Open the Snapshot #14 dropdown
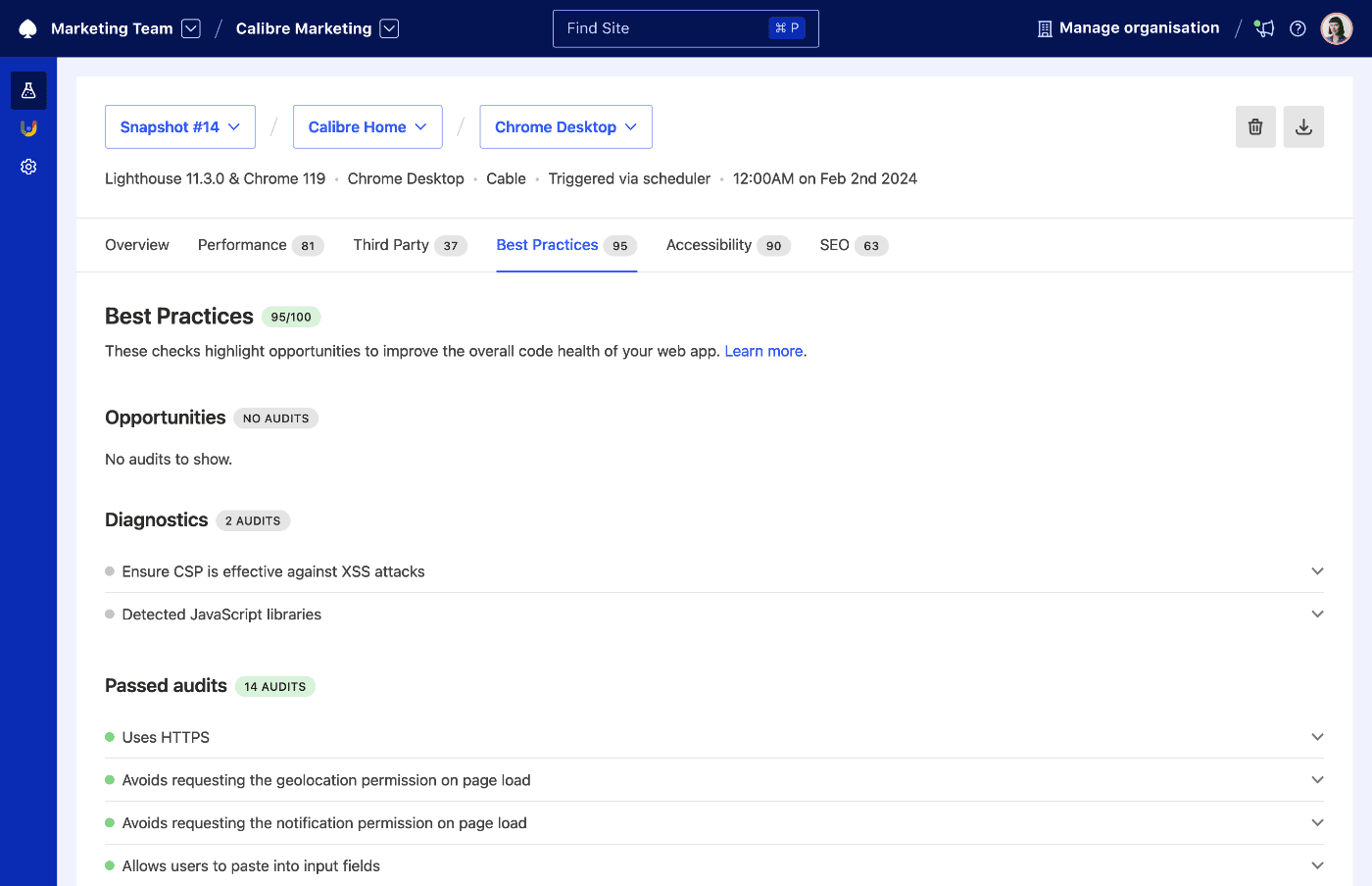 [179, 126]
